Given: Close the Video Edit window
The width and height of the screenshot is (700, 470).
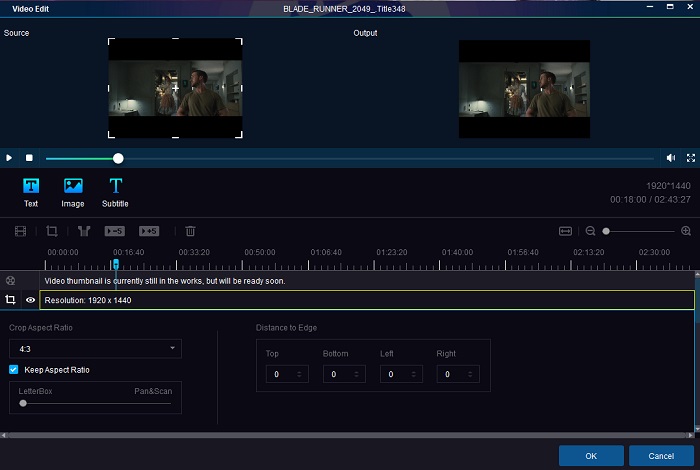Looking at the screenshot, I should pos(690,7).
